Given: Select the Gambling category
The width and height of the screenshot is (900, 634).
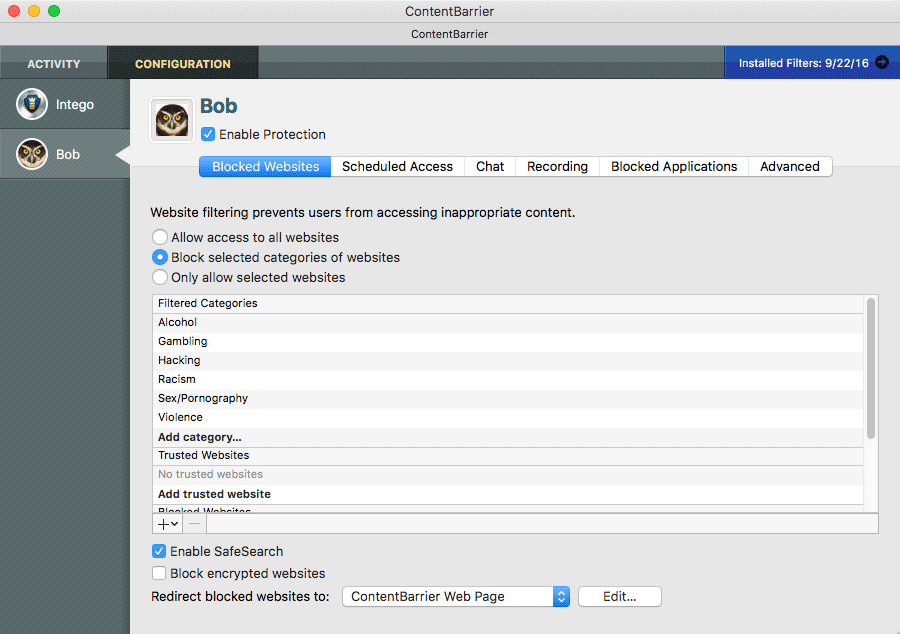Looking at the screenshot, I should pos(508,341).
